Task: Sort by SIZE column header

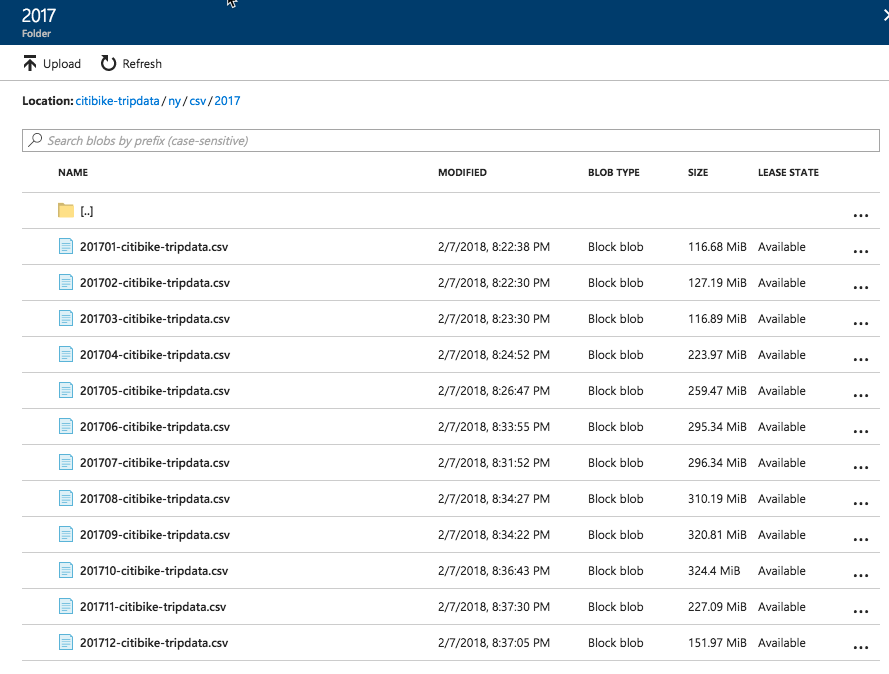Action: [x=698, y=172]
